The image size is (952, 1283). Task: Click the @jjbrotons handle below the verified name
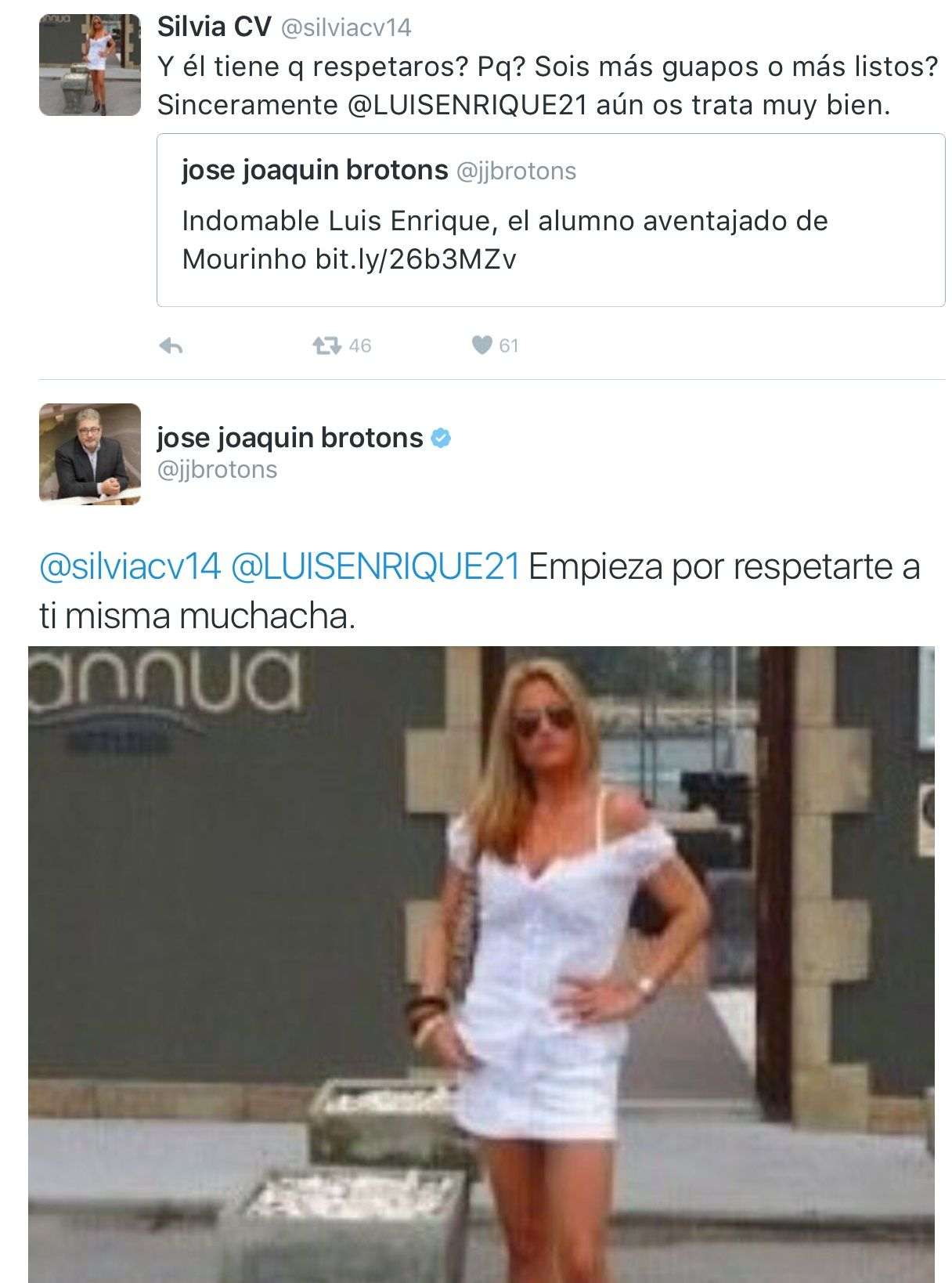click(x=218, y=470)
